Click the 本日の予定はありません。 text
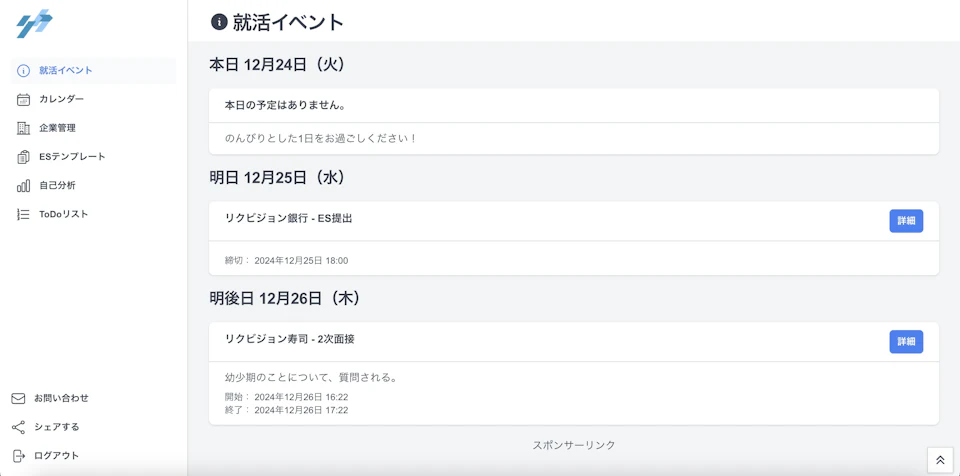Image resolution: width=960 pixels, height=476 pixels. pyautogui.click(x=285, y=105)
